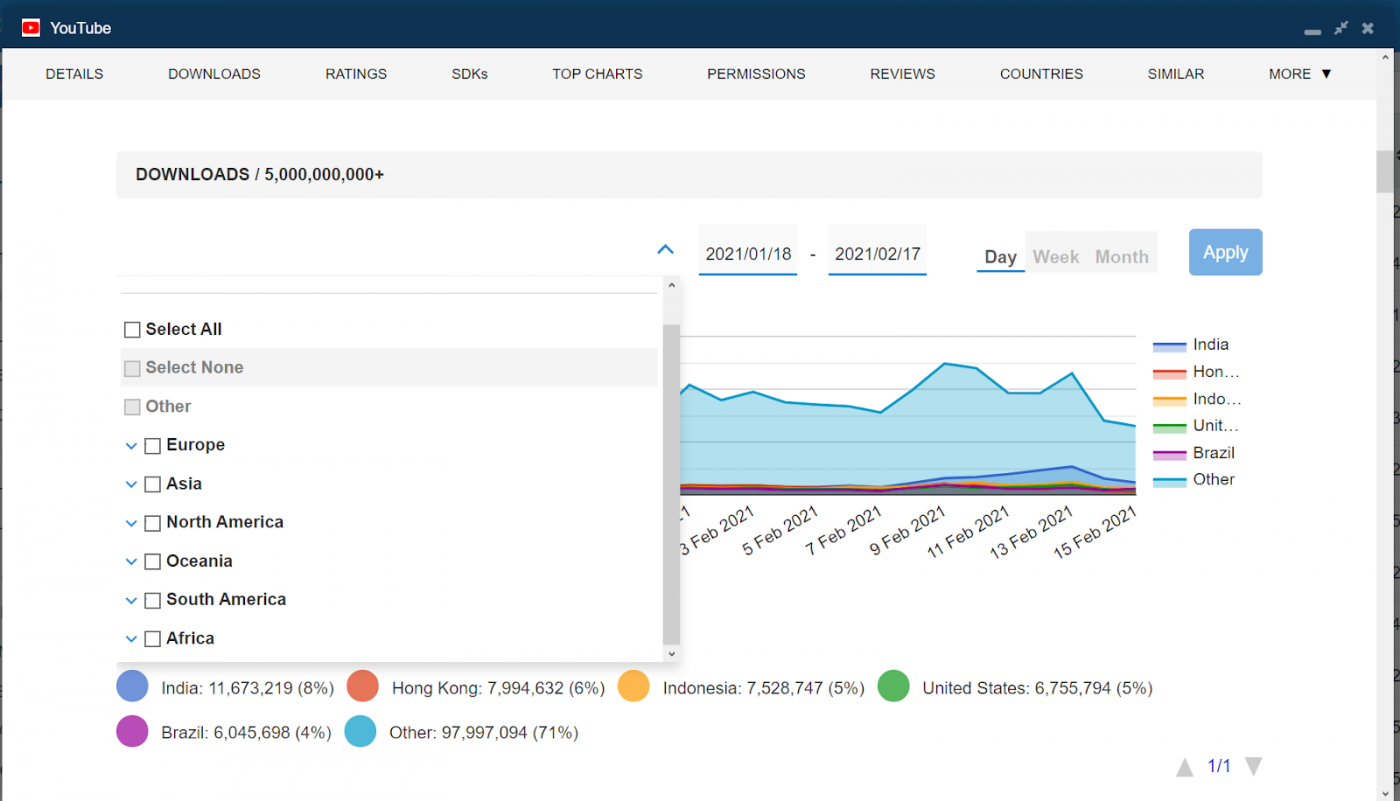Check the North America checkbox
Screen dimensions: 1400x801
pos(152,522)
